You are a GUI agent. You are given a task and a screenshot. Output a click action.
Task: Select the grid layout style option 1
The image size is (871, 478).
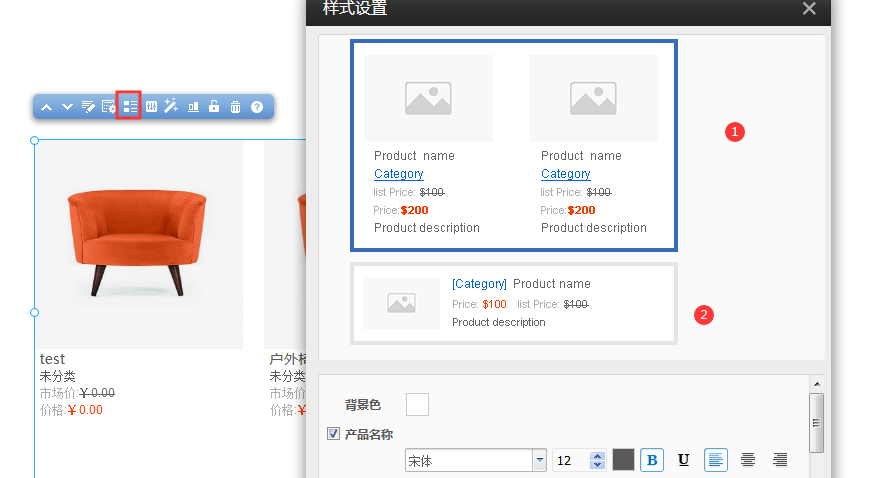[x=514, y=145]
